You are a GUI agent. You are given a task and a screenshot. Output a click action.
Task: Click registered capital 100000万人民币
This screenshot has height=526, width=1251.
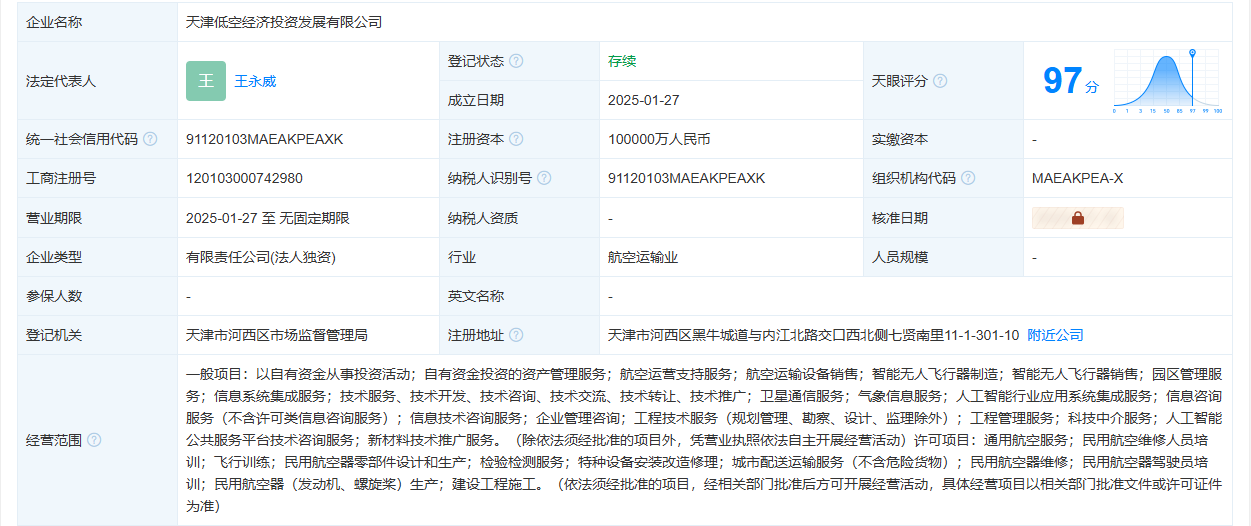(x=659, y=139)
